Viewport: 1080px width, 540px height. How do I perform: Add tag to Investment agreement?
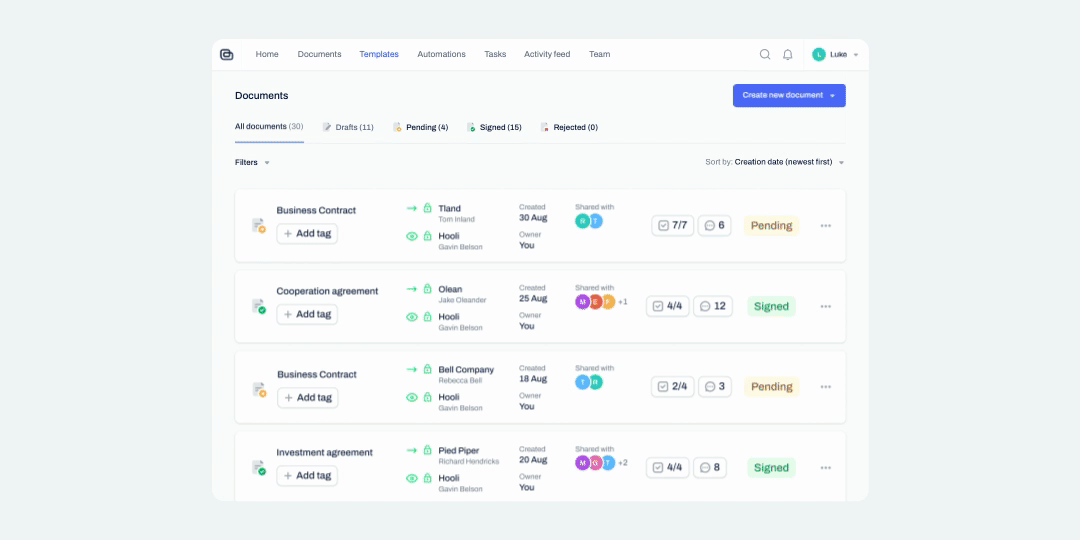coord(307,475)
